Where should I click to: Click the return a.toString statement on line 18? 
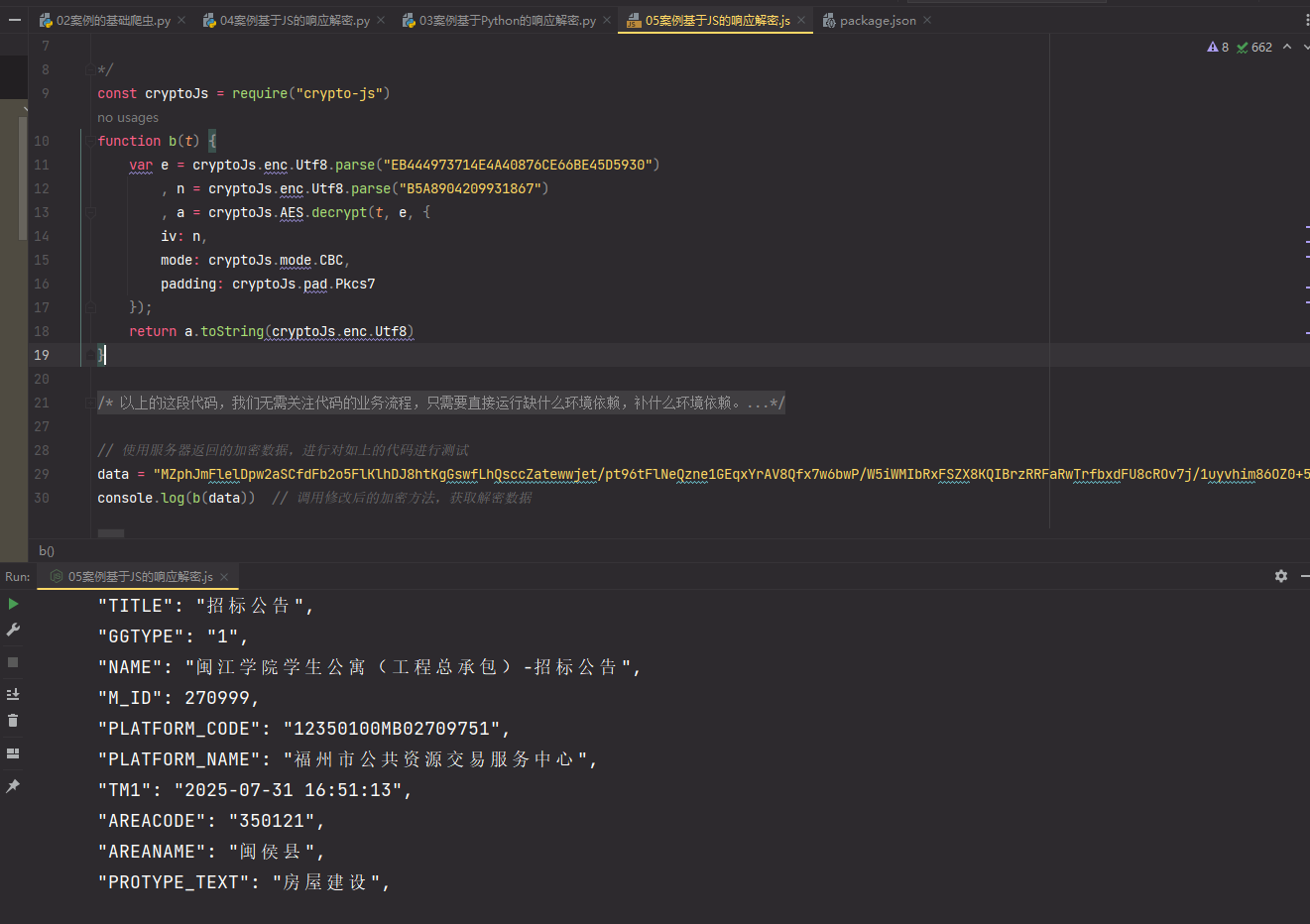click(272, 331)
